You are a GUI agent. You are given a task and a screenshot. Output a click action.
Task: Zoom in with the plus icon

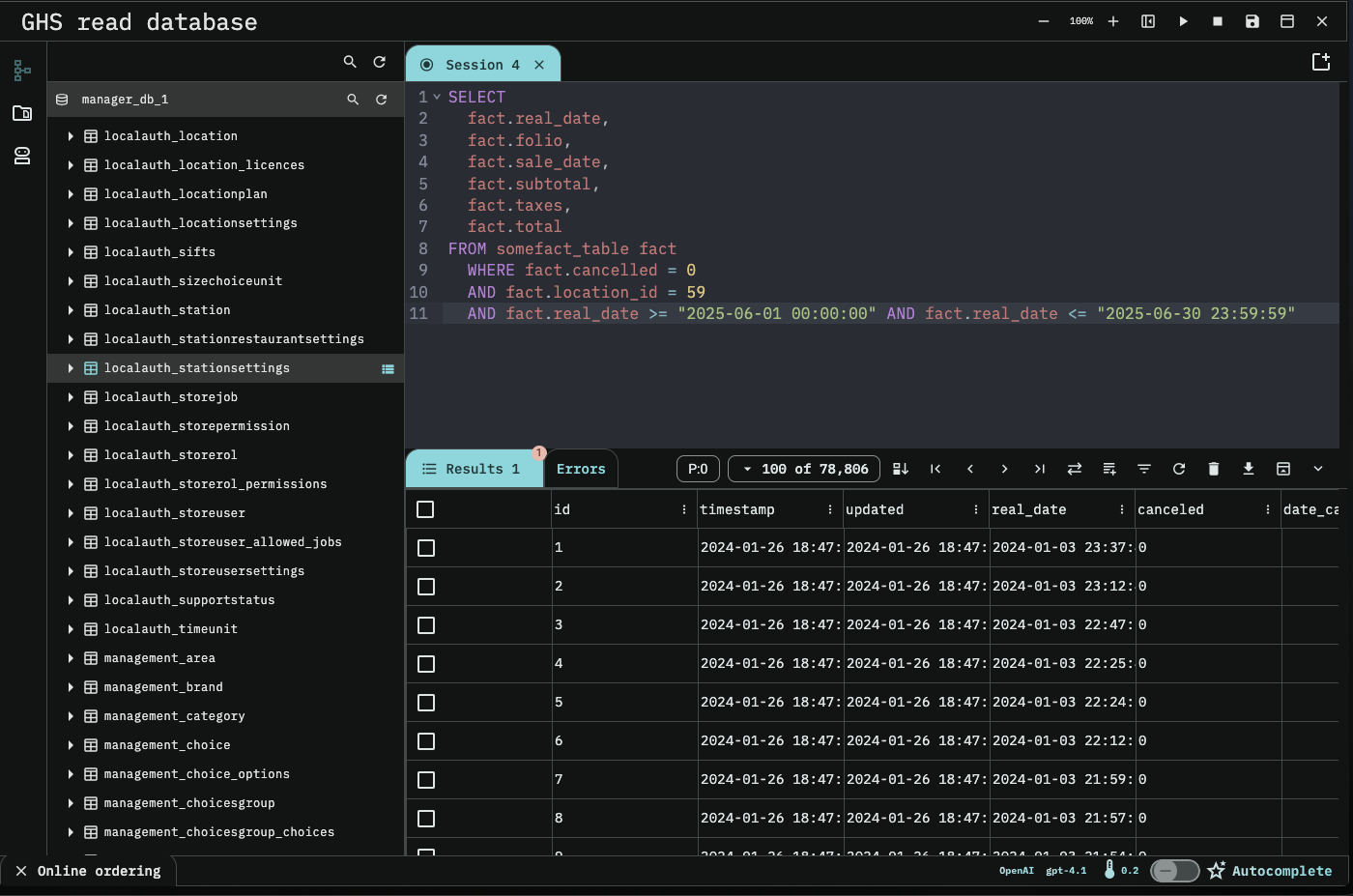[1113, 21]
